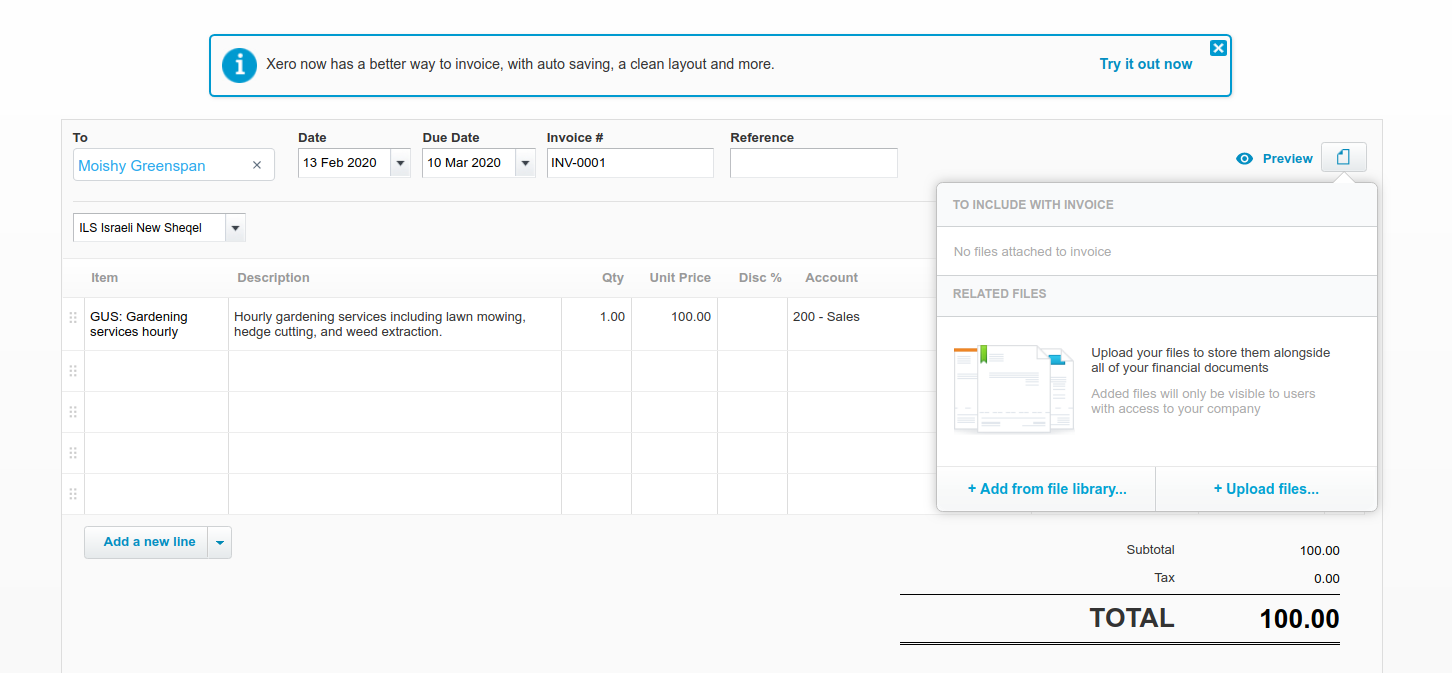Click the drag handle of the second row
The image size is (1452, 673).
73,371
